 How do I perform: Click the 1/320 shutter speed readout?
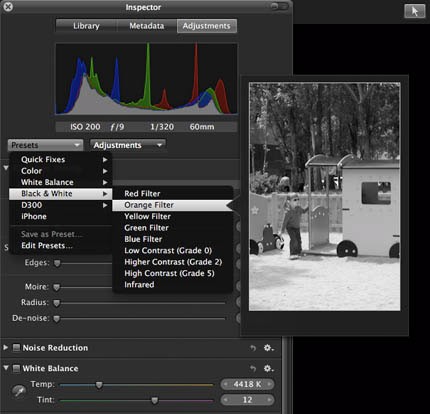coord(162,127)
